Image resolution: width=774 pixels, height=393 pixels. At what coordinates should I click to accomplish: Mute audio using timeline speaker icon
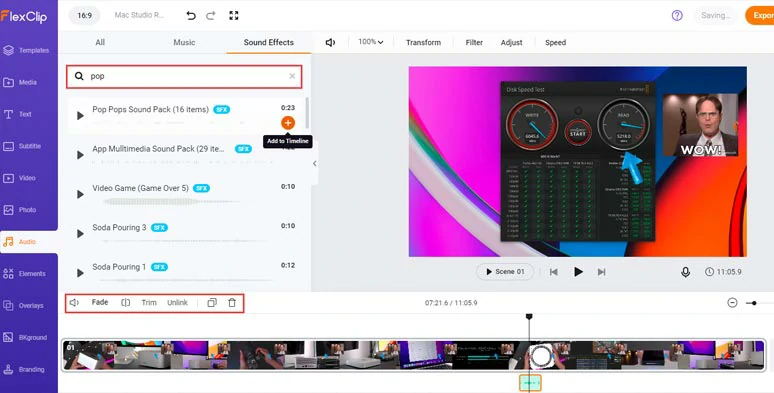coord(74,303)
